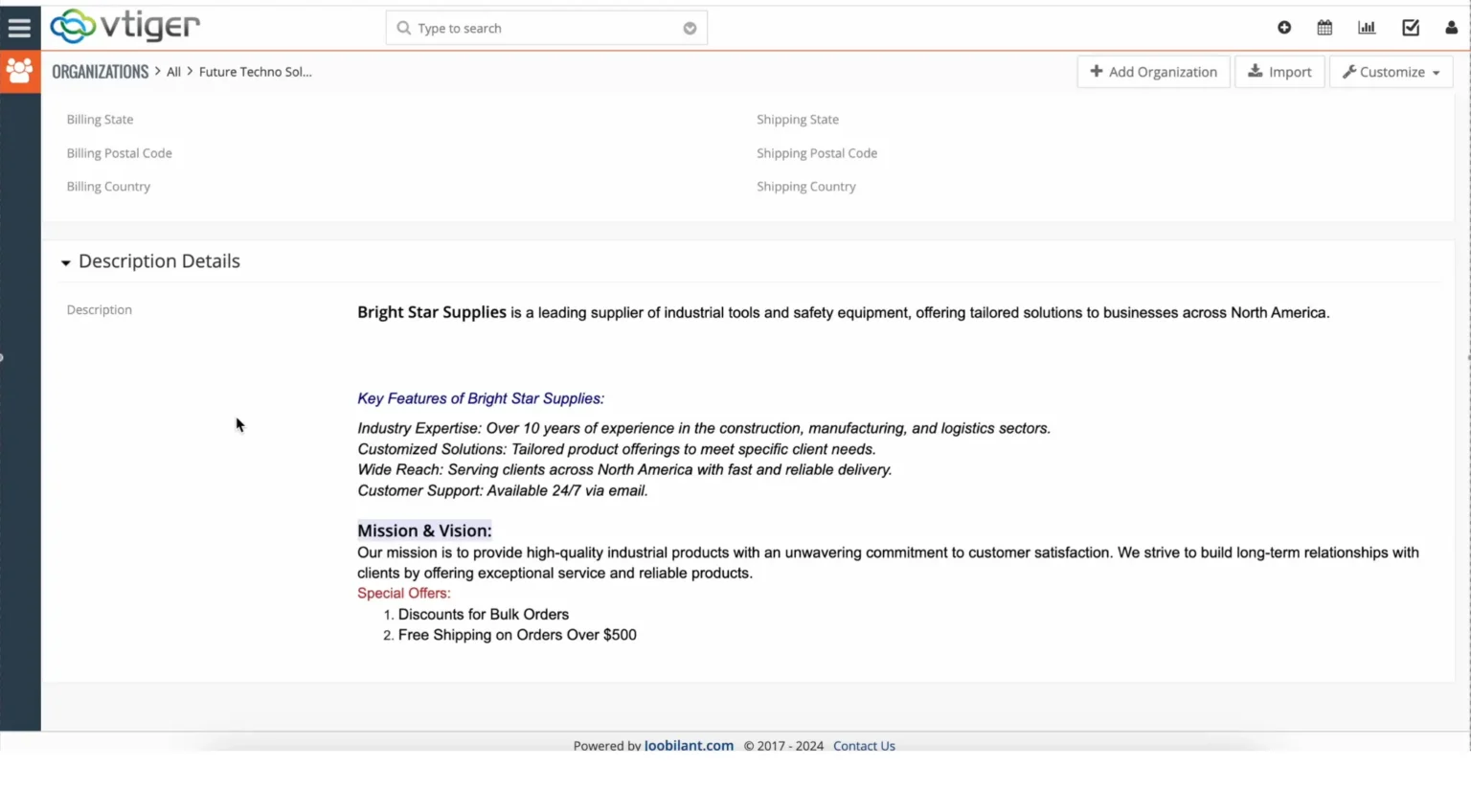Go to the All organizations list
The height and width of the screenshot is (812, 1471).
point(173,71)
